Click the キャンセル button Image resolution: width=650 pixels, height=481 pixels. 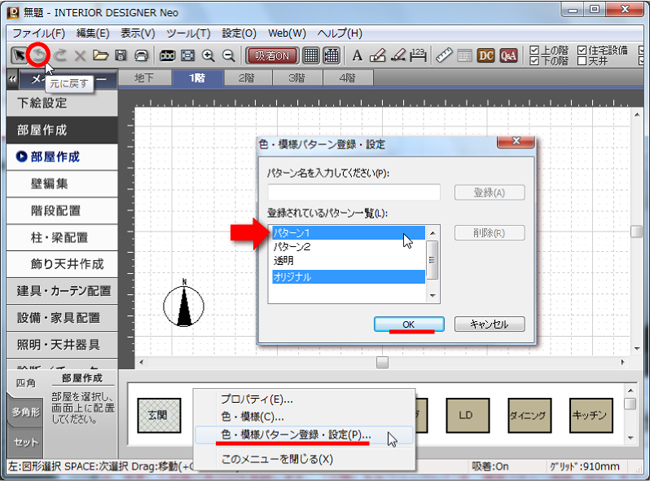point(489,324)
